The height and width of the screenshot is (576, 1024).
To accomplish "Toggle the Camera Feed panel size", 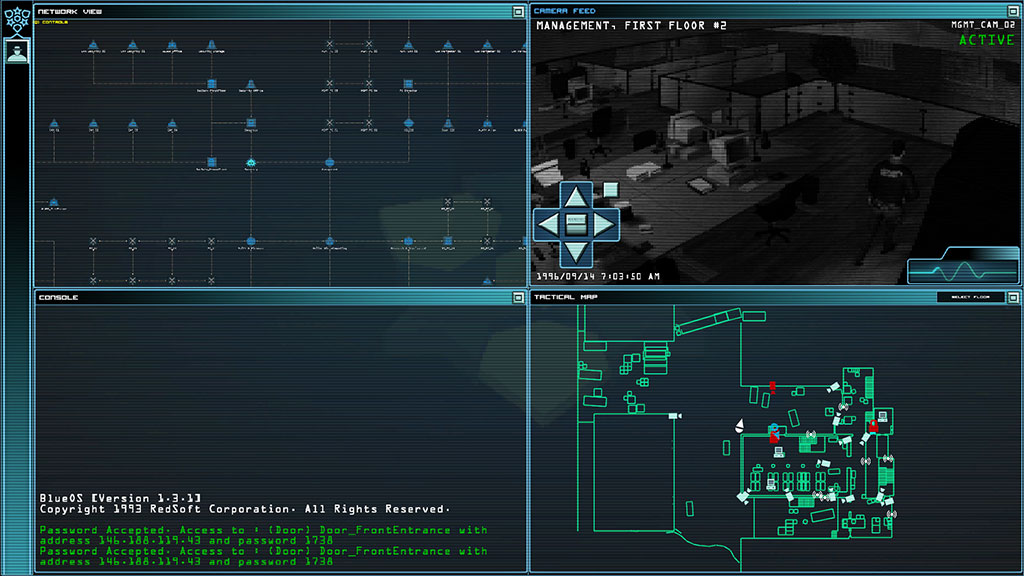I will click(x=1013, y=12).
